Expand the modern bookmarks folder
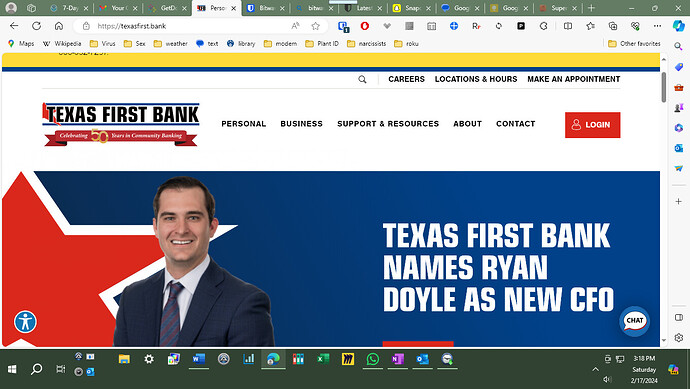Image resolution: width=690 pixels, height=389 pixels. pos(280,44)
